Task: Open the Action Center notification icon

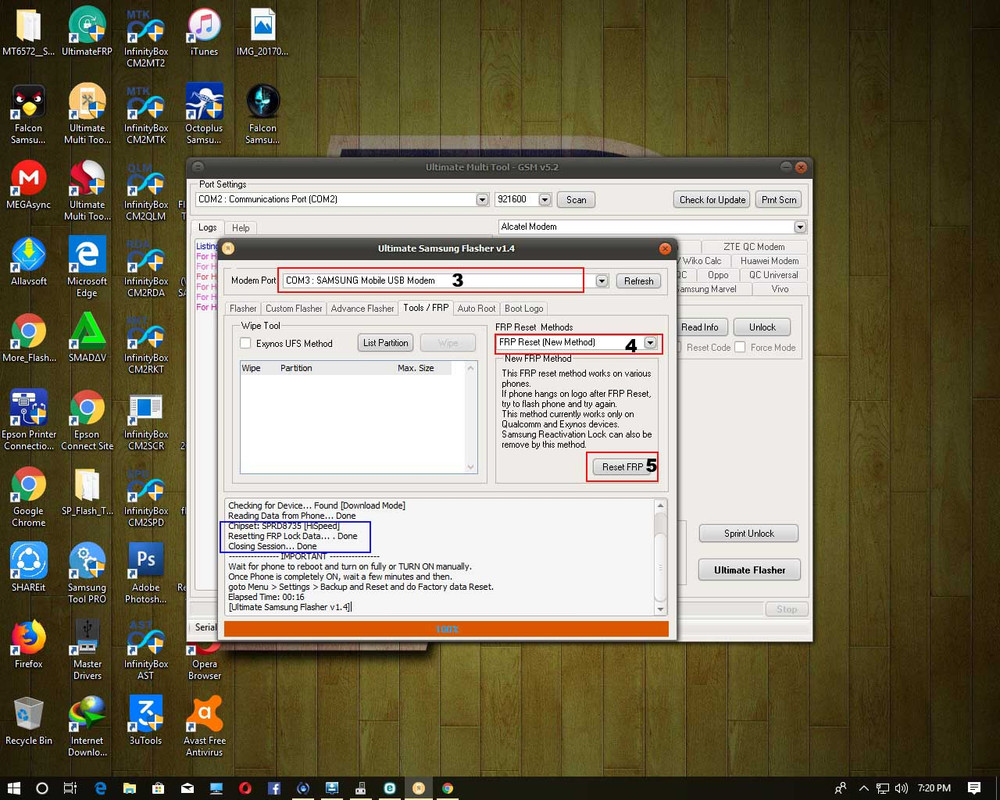Action: 974,788
